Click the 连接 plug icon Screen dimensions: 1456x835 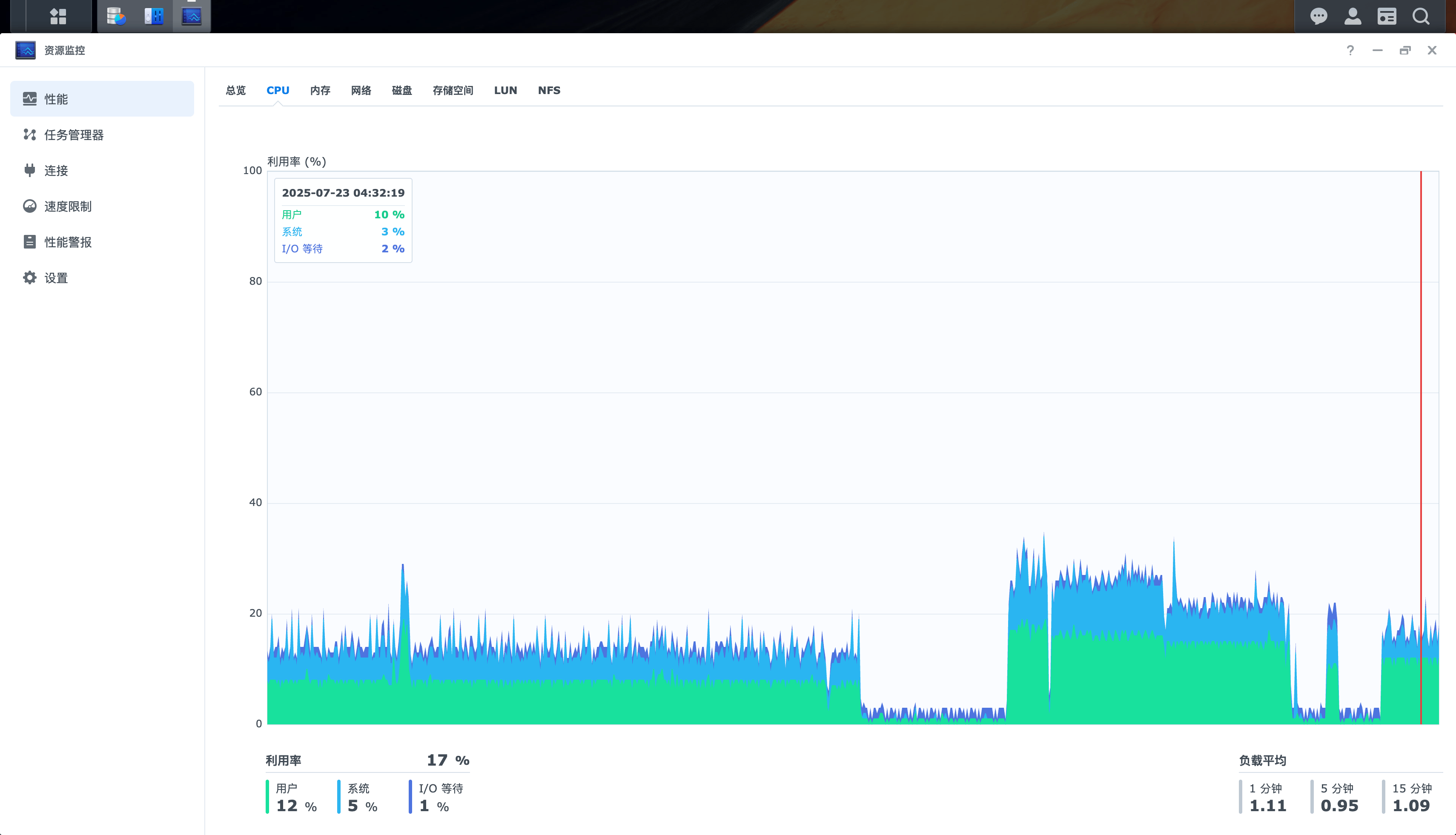(30, 170)
